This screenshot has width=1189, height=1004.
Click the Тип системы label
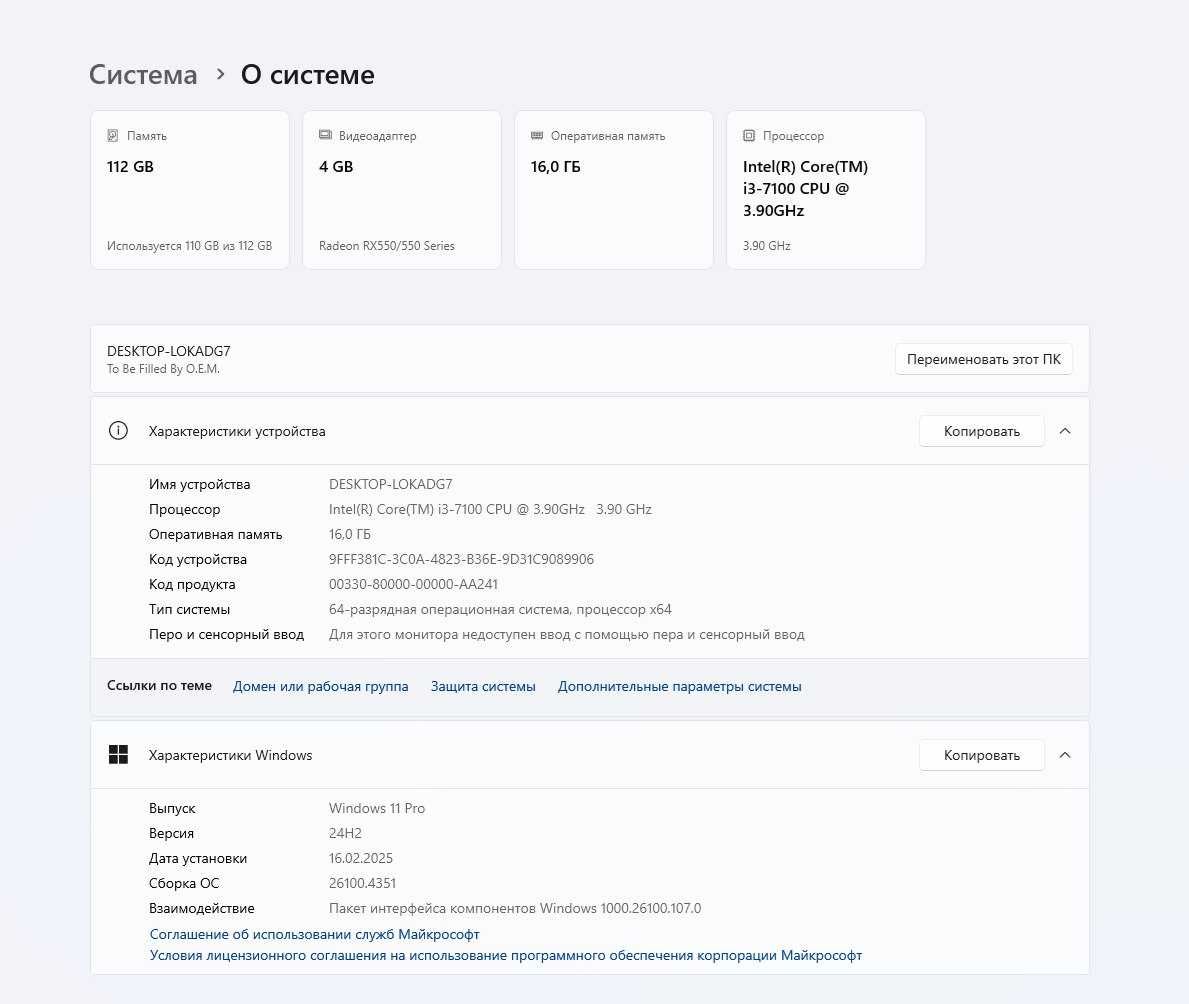point(189,610)
